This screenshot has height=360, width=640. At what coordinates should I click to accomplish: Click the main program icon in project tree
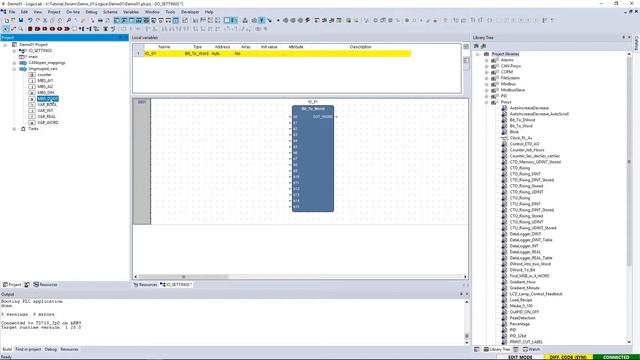tap(22, 57)
